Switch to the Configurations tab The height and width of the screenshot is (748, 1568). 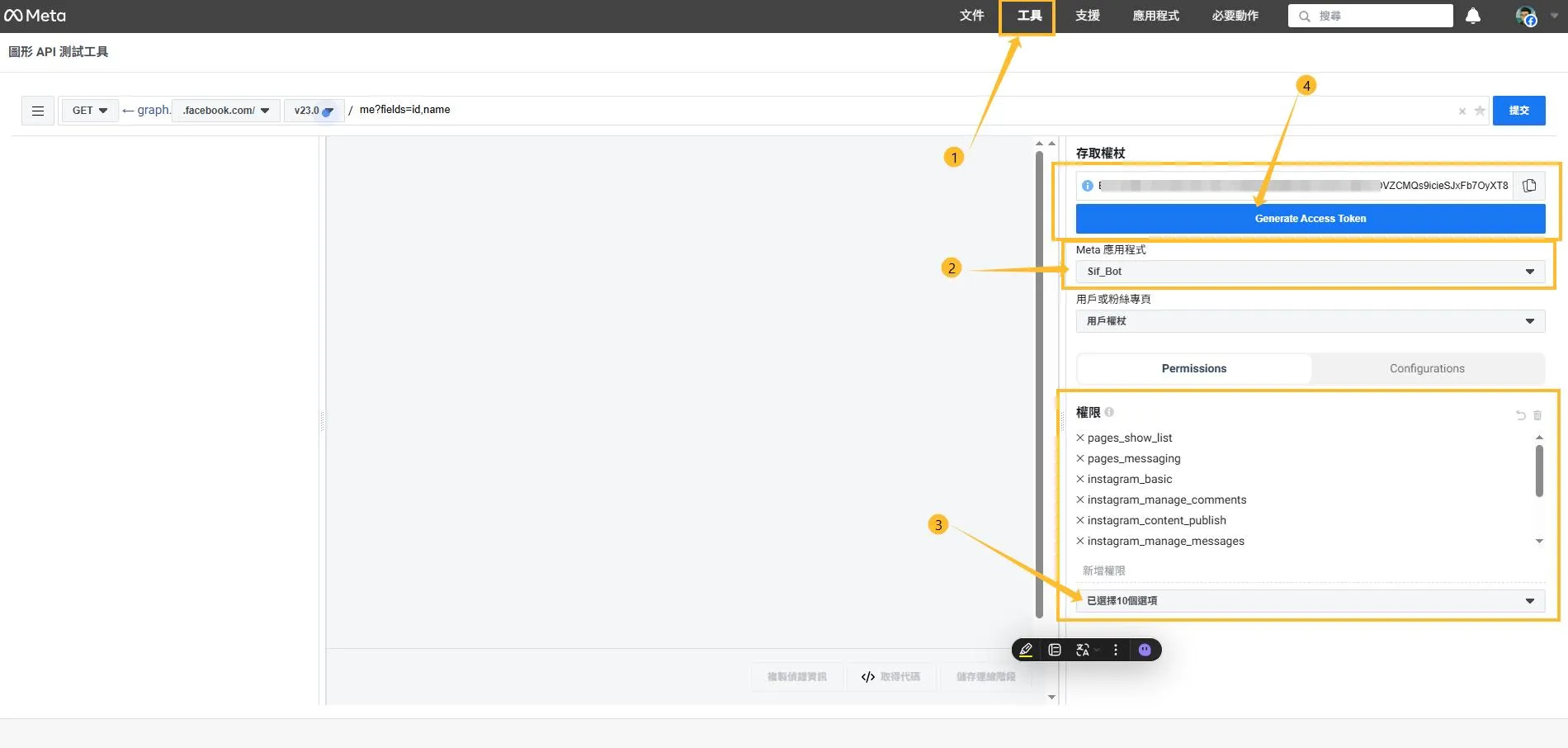click(1427, 368)
